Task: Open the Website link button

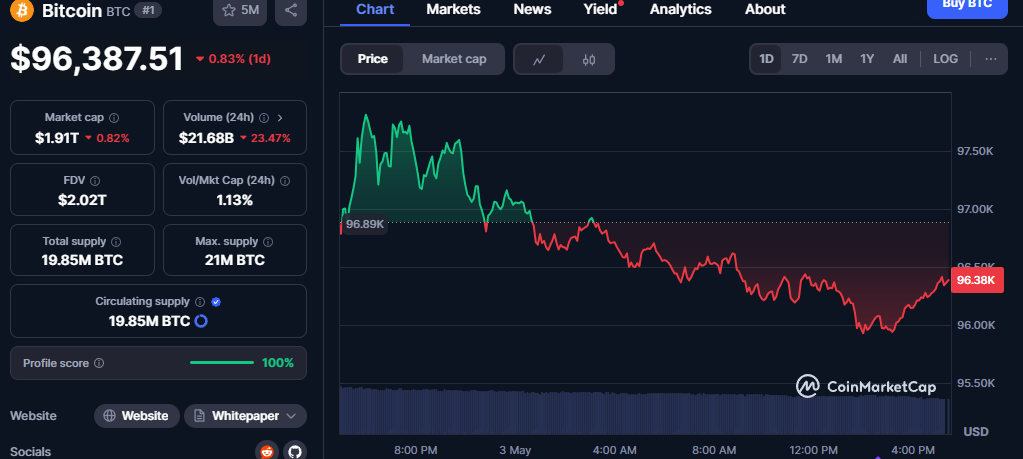Action: pos(137,416)
